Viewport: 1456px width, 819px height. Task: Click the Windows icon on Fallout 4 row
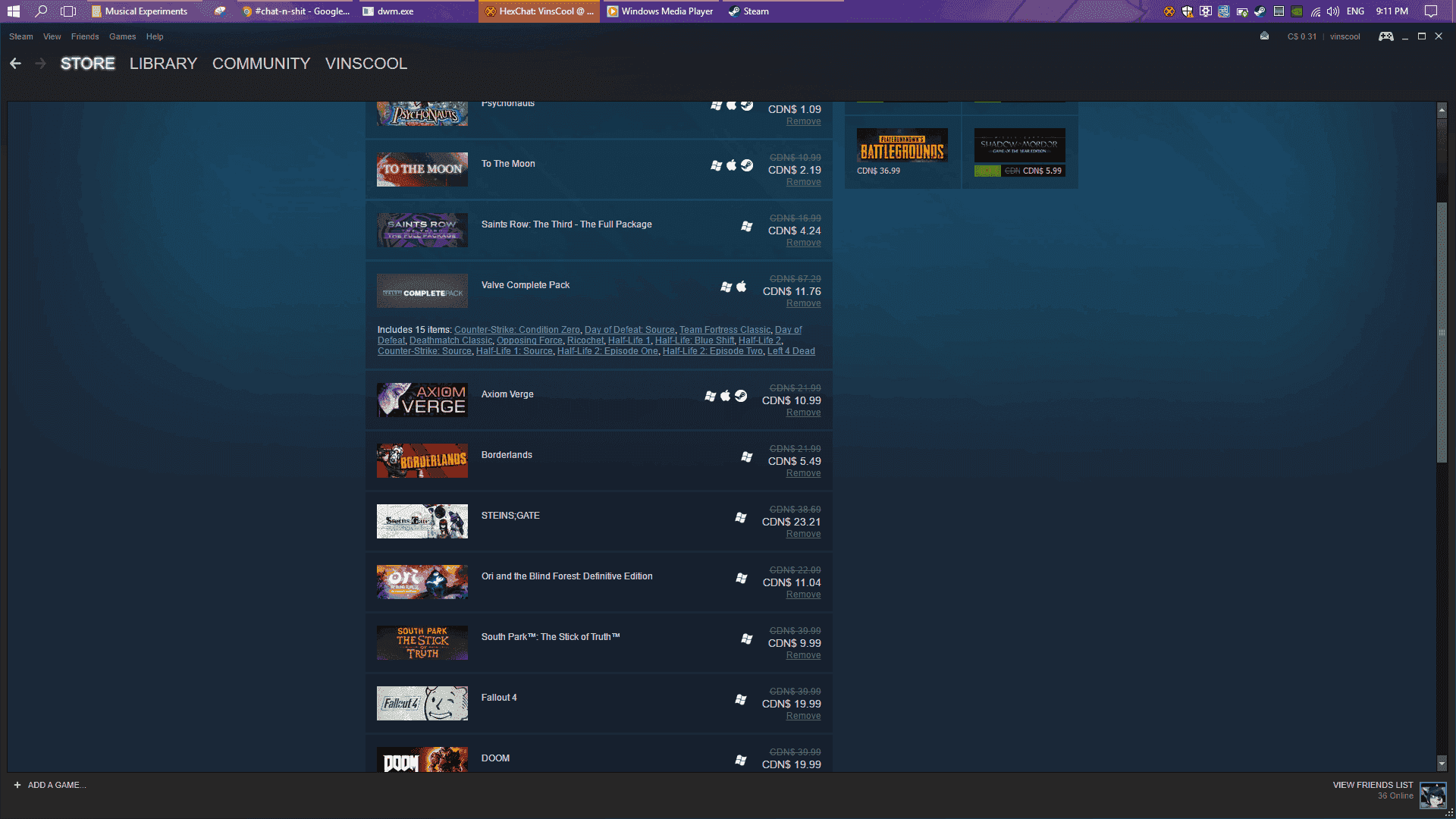(x=741, y=699)
